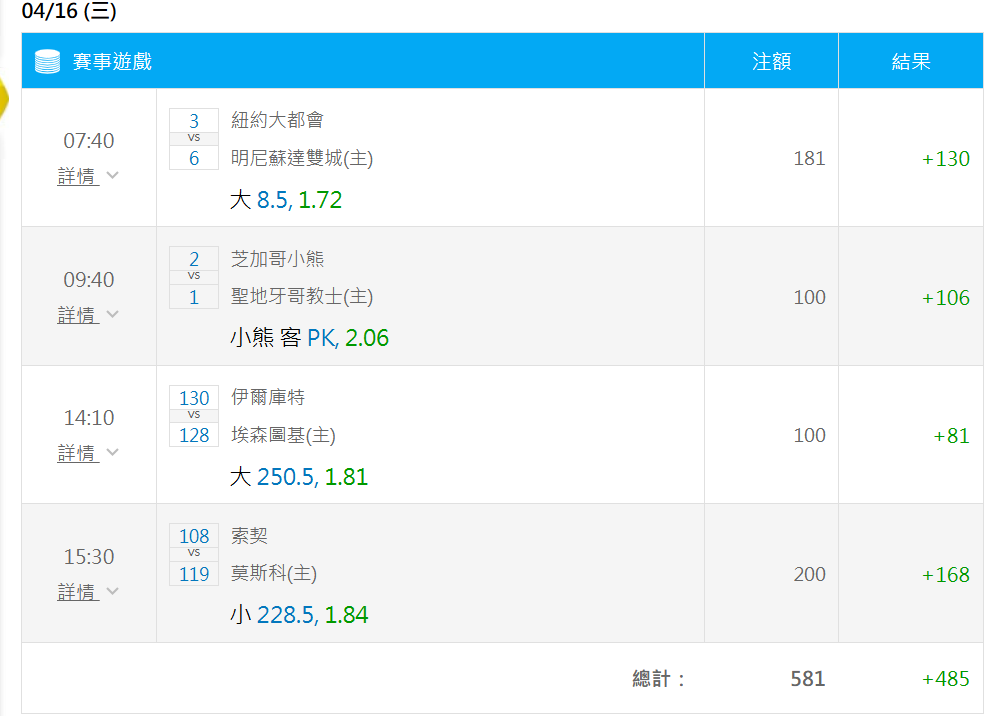Click the bet line 大 250.5, 1.81

pyautogui.click(x=299, y=476)
